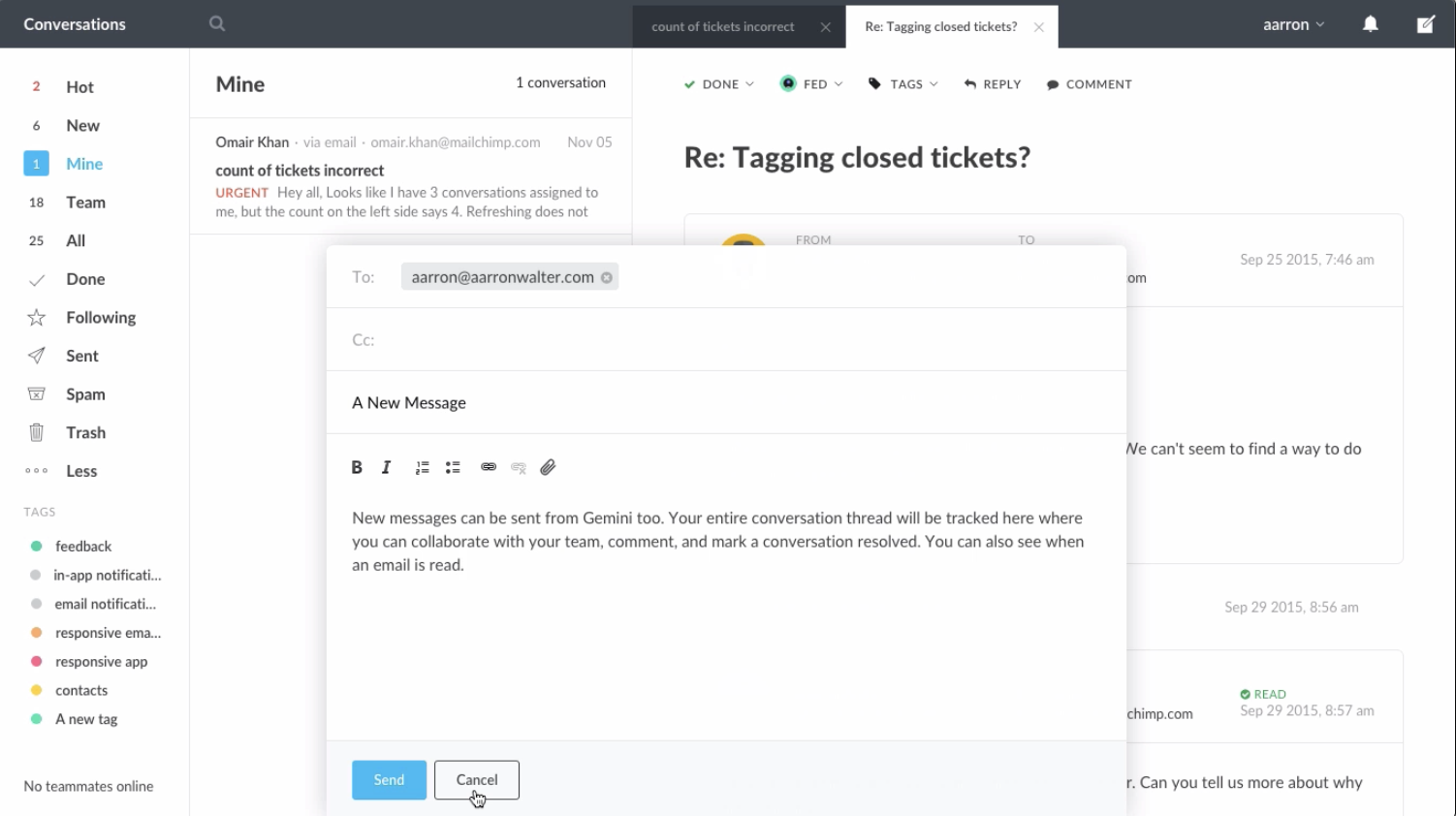Click the three-dots icon next to Less
Viewport: 1456px width, 816px height.
[x=36, y=471]
